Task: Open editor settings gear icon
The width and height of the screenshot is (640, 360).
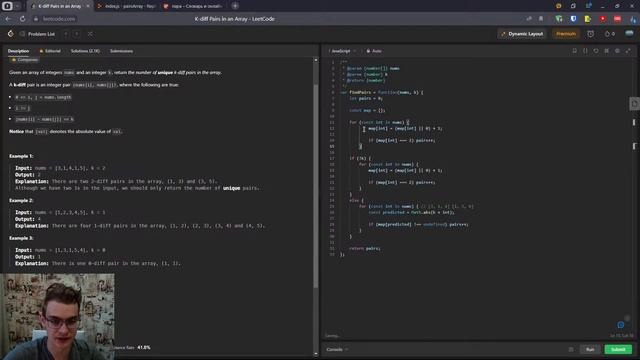Action: point(617,51)
